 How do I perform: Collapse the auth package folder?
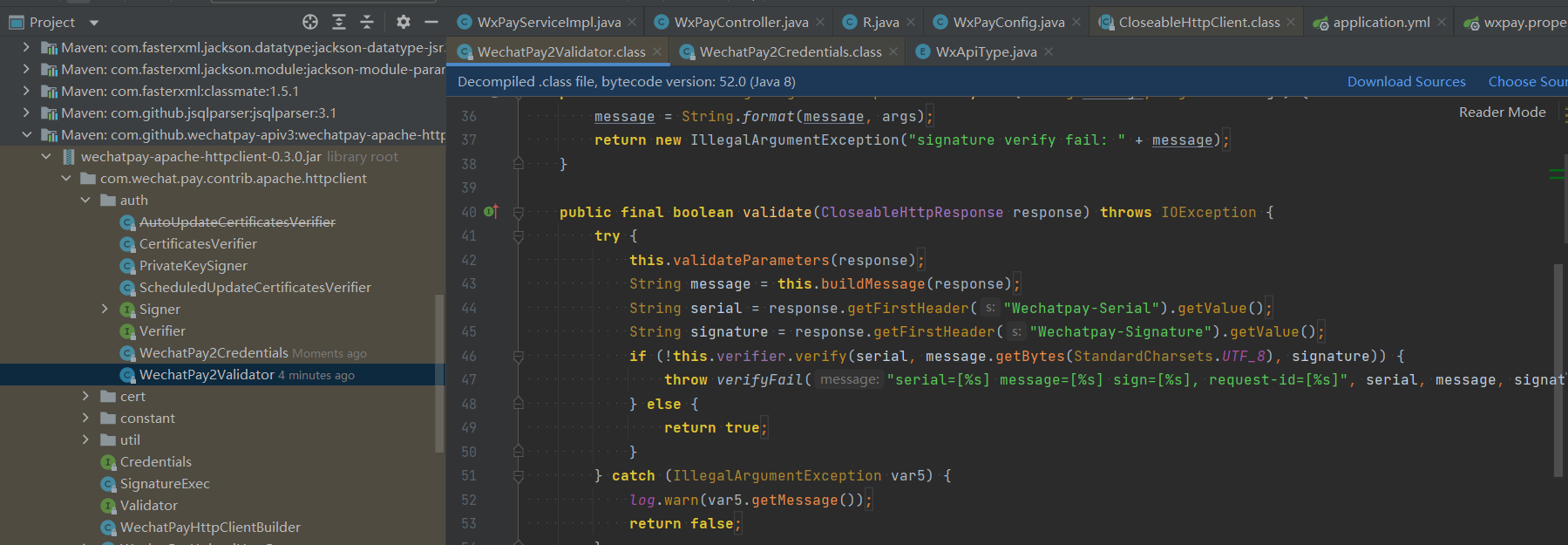tap(85, 201)
